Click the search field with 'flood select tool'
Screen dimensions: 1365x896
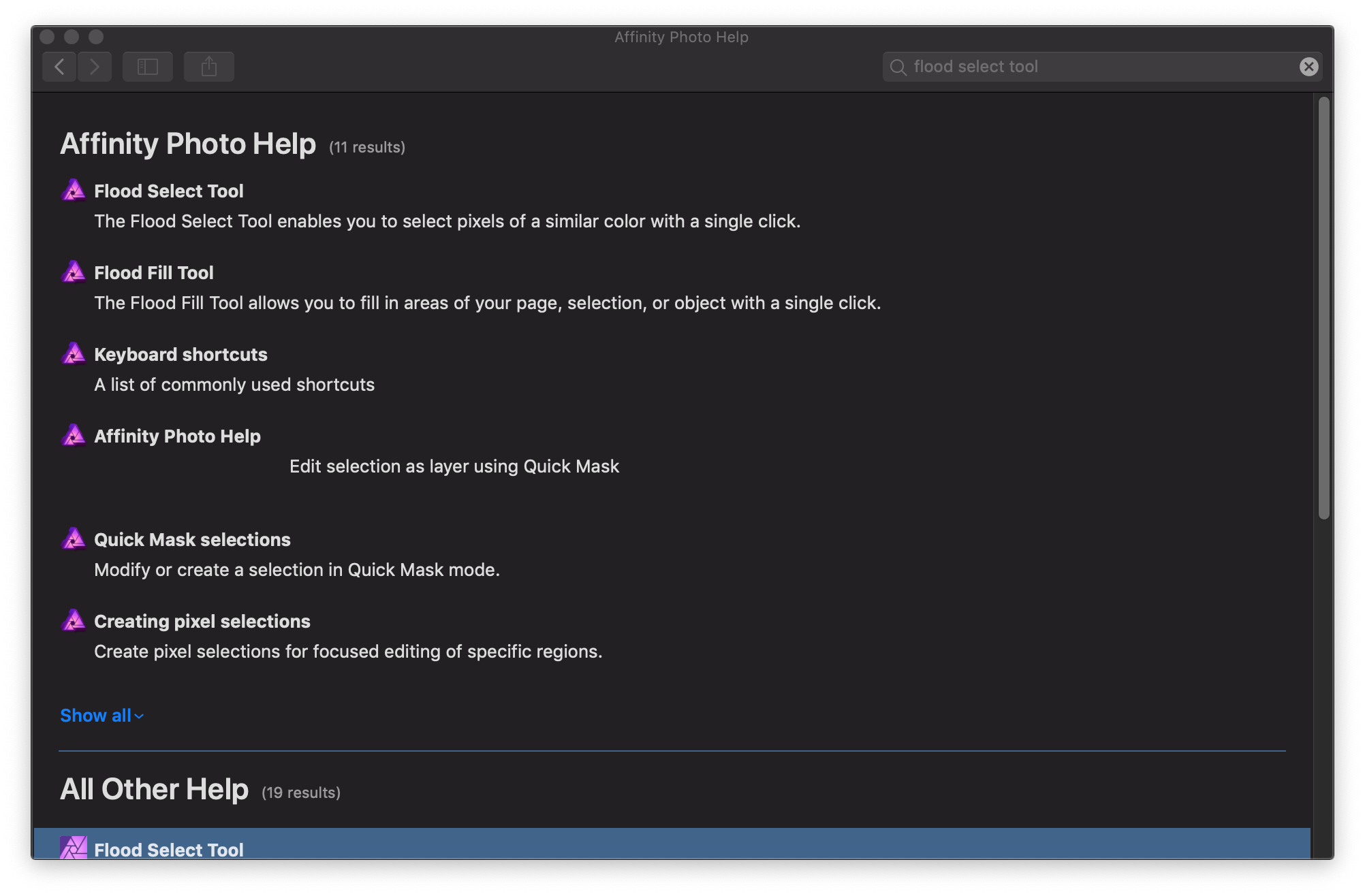coord(1102,67)
